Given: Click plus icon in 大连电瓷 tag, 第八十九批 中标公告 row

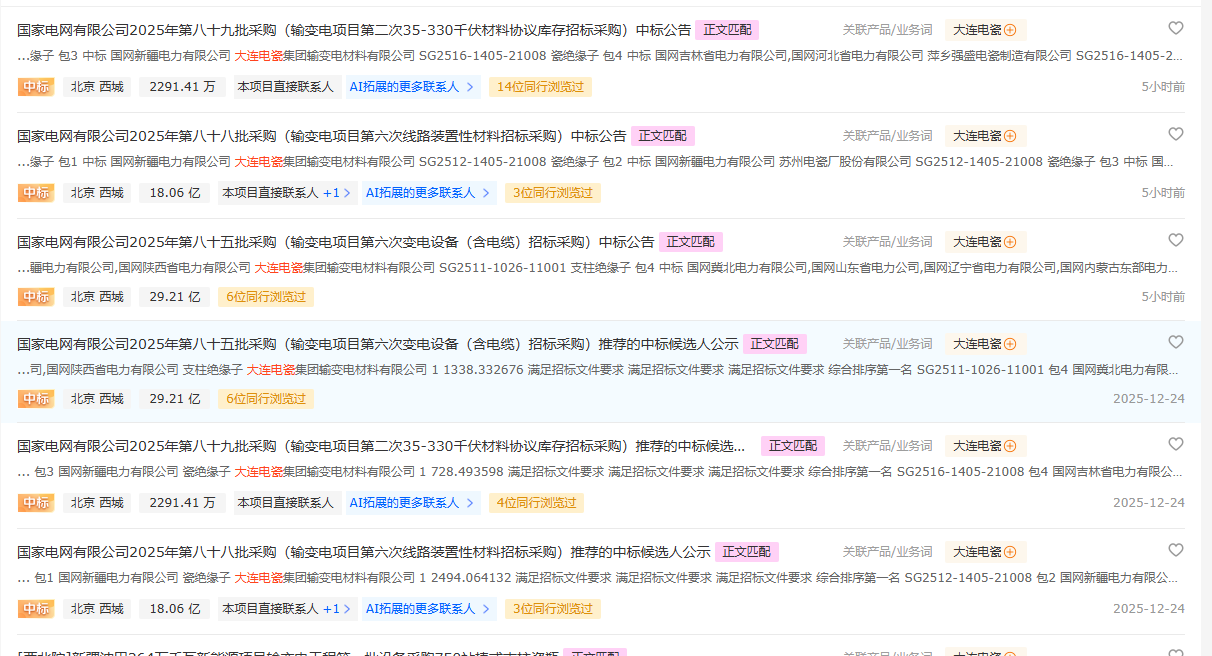Looking at the screenshot, I should [x=1010, y=30].
